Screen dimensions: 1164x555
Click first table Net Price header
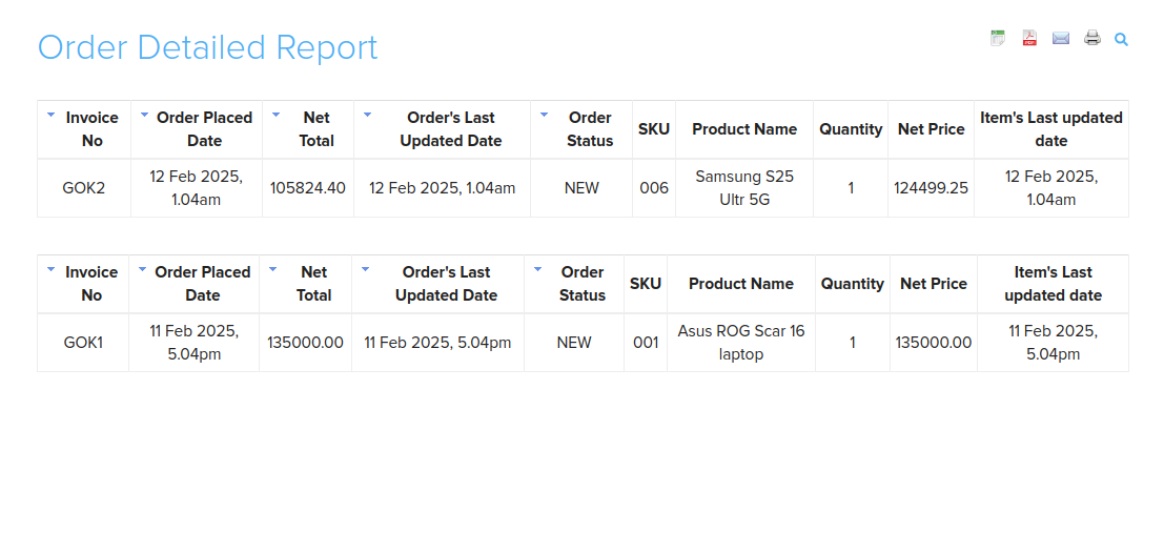click(931, 129)
